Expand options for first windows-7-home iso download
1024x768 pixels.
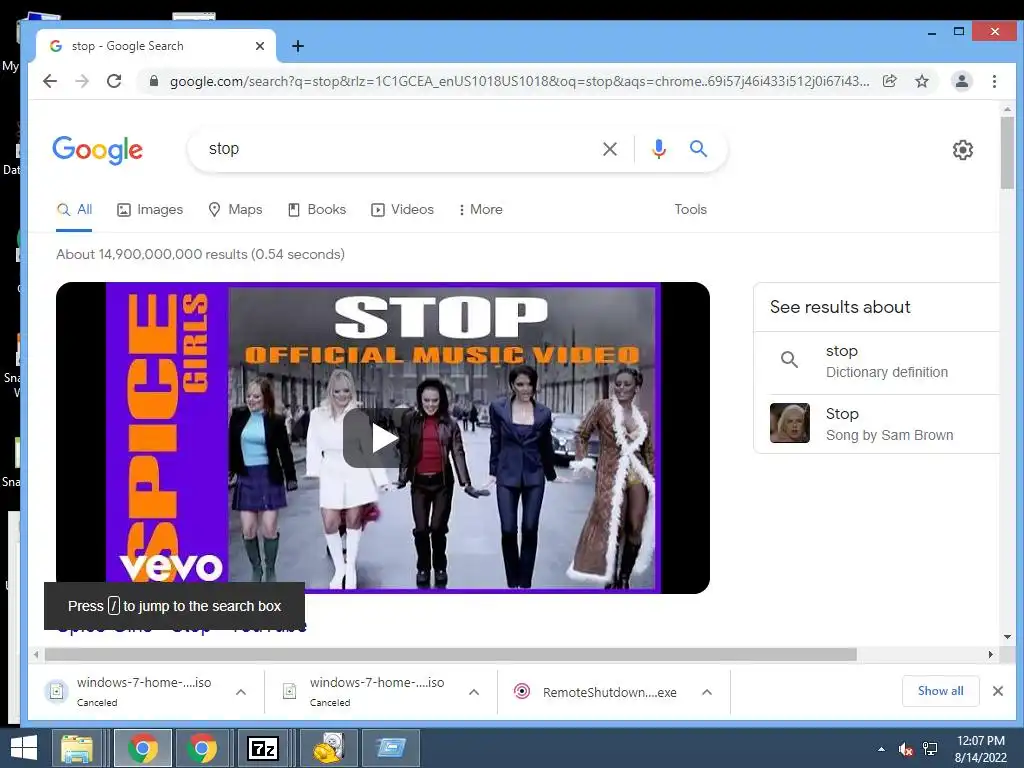(x=241, y=692)
